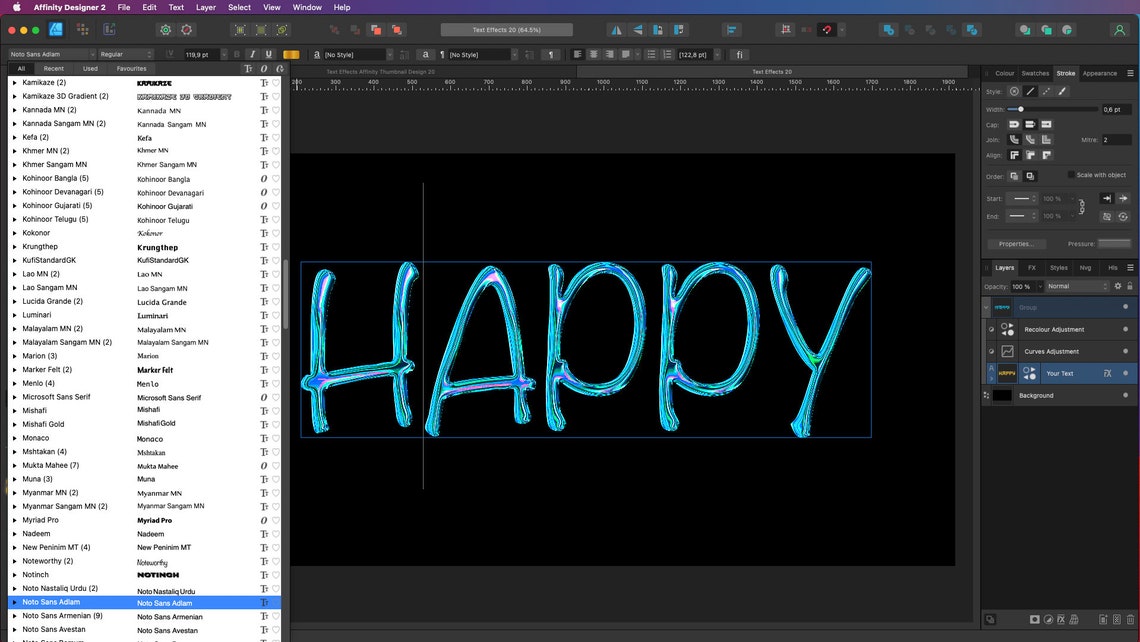The width and height of the screenshot is (1140, 642).
Task: Collapse the Group layer in Layers panel
Action: point(988,306)
